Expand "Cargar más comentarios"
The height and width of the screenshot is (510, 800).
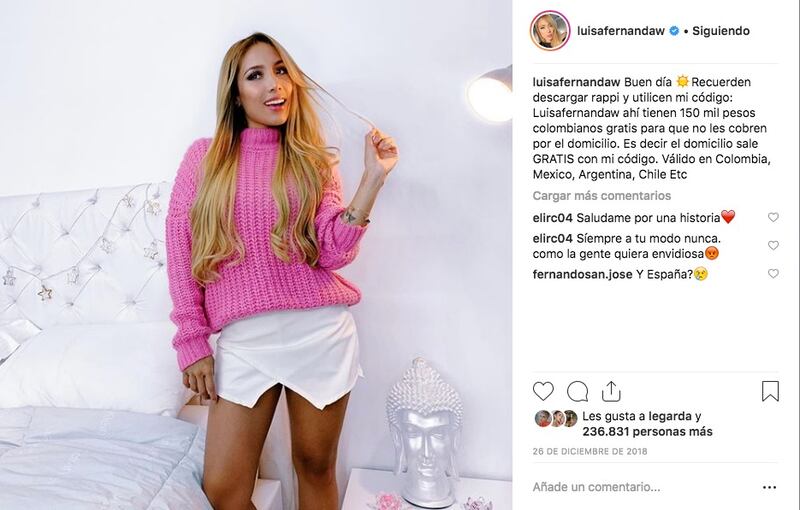602,196
